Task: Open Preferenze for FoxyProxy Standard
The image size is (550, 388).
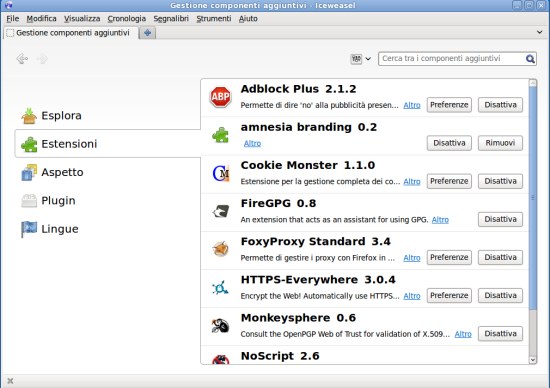Action: click(x=449, y=257)
